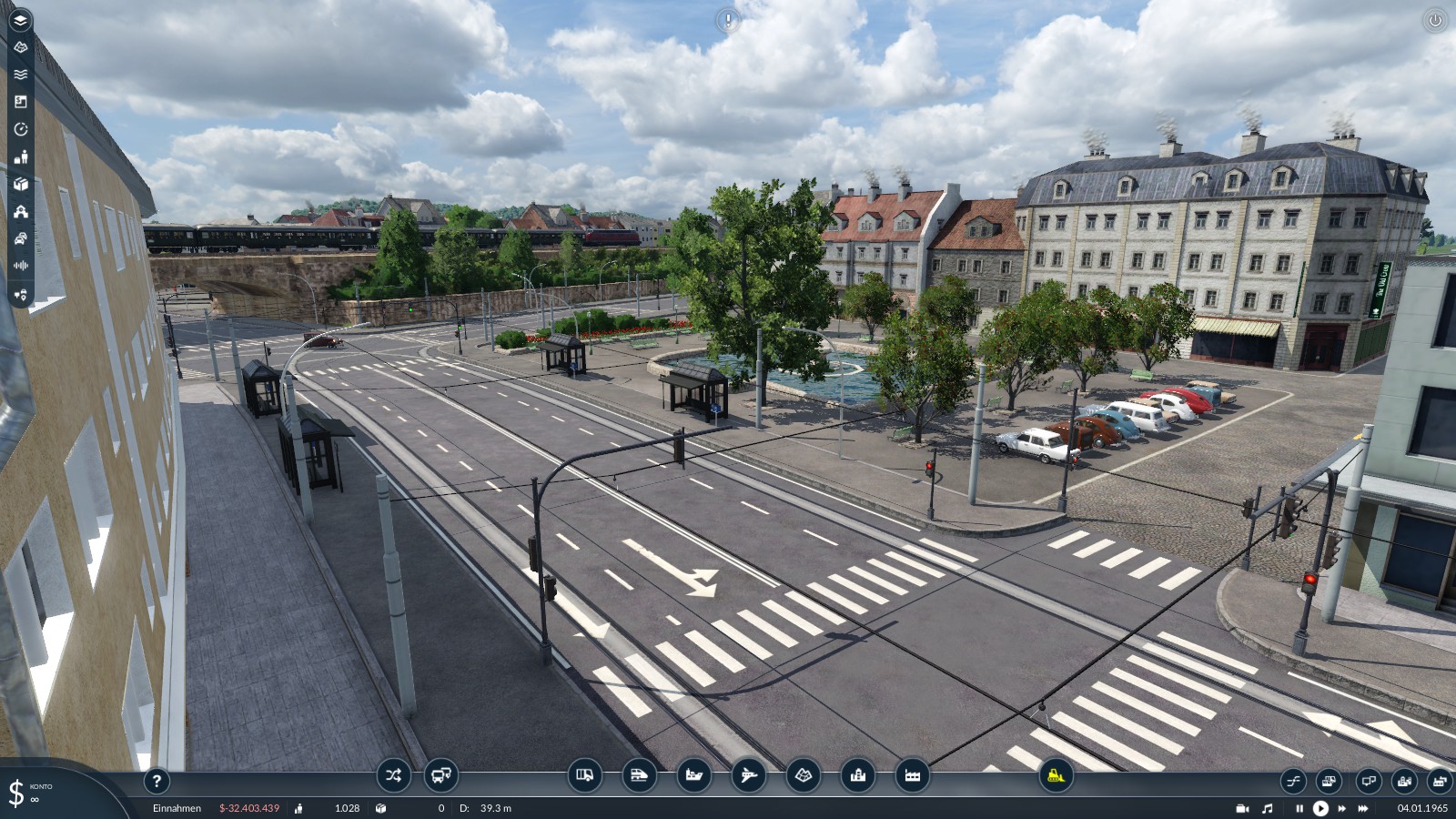The width and height of the screenshot is (1456, 819).
Task: Show the passenger destinations layer
Action: tap(20, 157)
